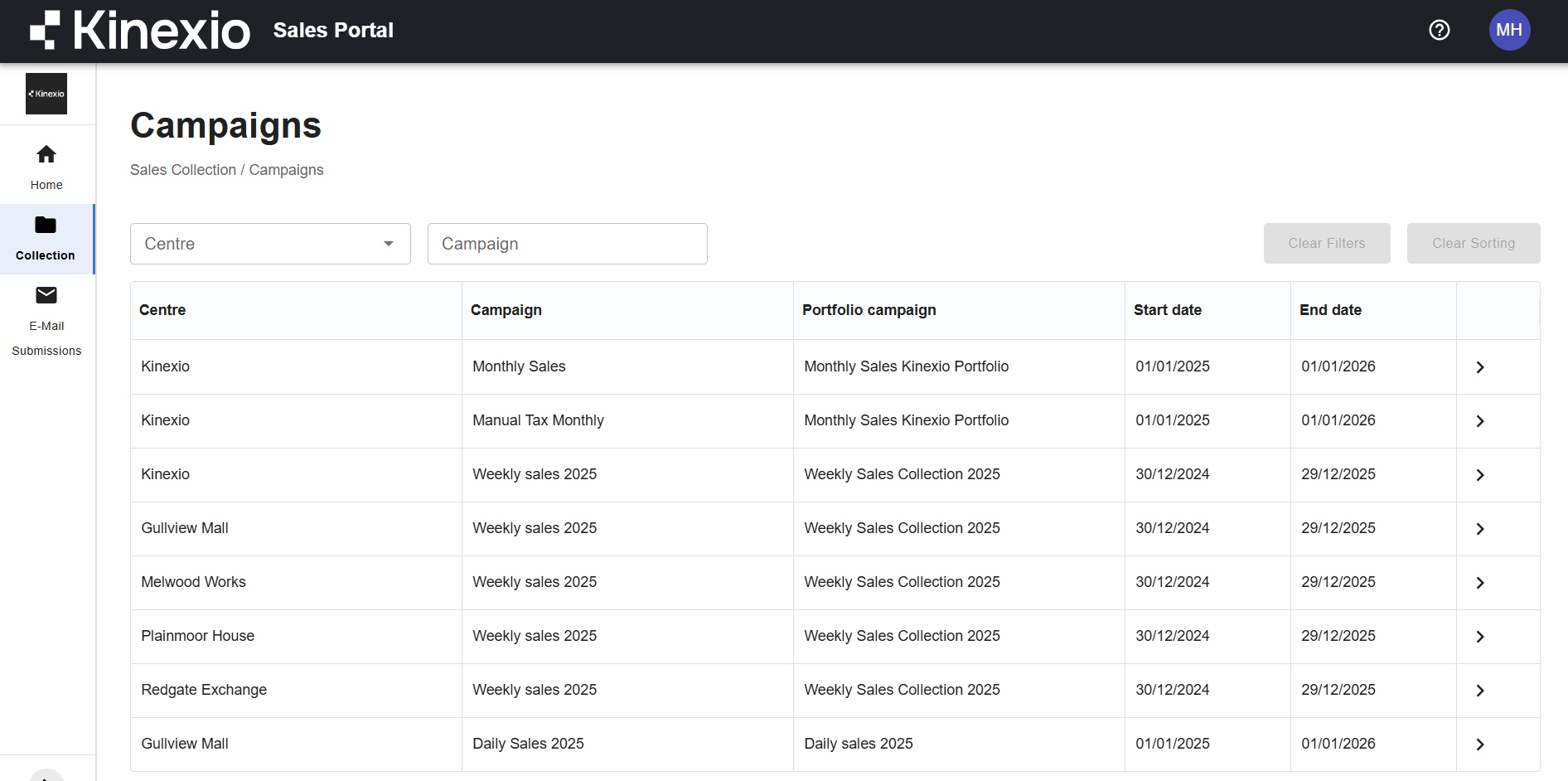Viewport: 1568px width, 781px height.
Task: Click Sales Collection breadcrumb link
Action: click(183, 170)
